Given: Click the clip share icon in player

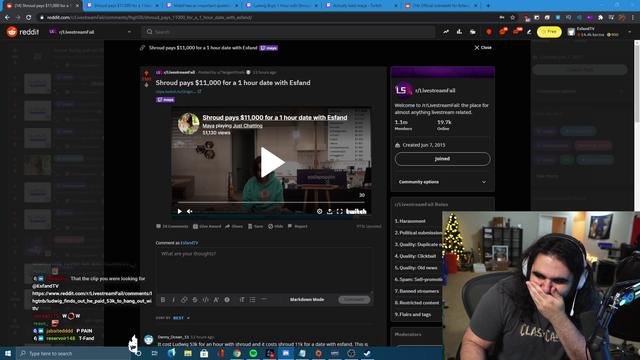Looking at the screenshot, I should [x=329, y=211].
